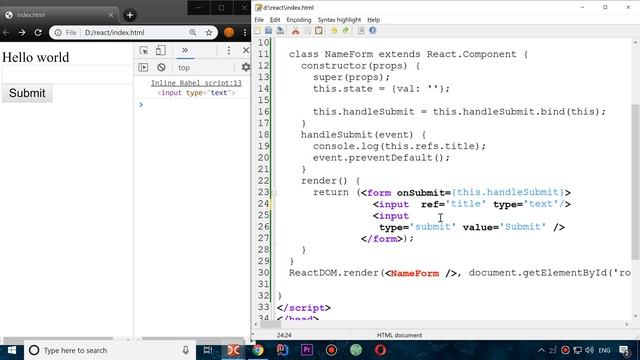
Task: Clear the console output
Action: (x=161, y=67)
